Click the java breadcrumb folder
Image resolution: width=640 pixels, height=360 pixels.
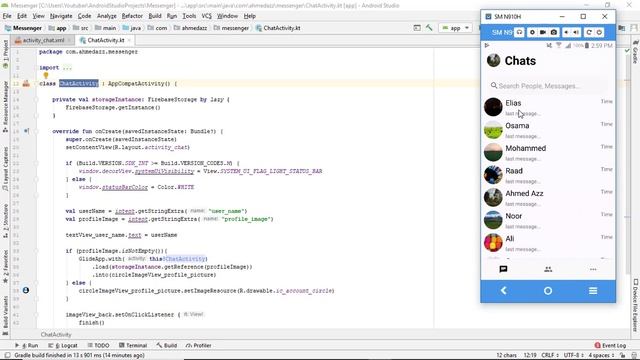point(131,28)
